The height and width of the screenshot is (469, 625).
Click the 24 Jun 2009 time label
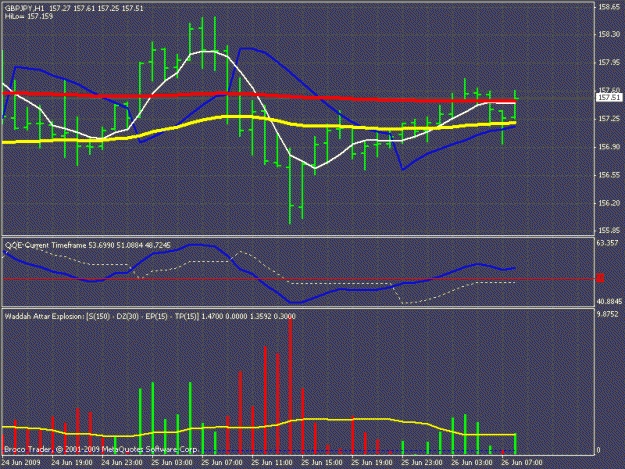tap(21, 463)
